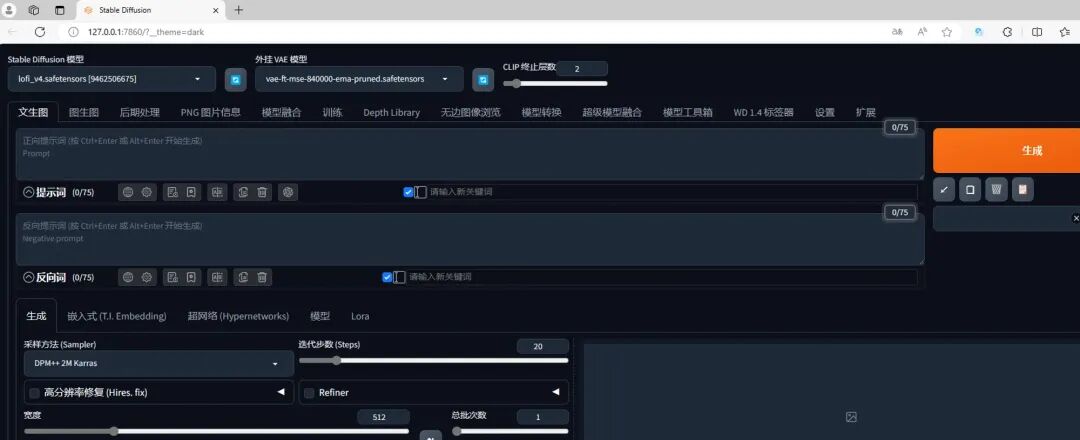Click the 迭代步数 (Steps) slider
Image resolution: width=1080 pixels, height=440 pixels.
434,360
